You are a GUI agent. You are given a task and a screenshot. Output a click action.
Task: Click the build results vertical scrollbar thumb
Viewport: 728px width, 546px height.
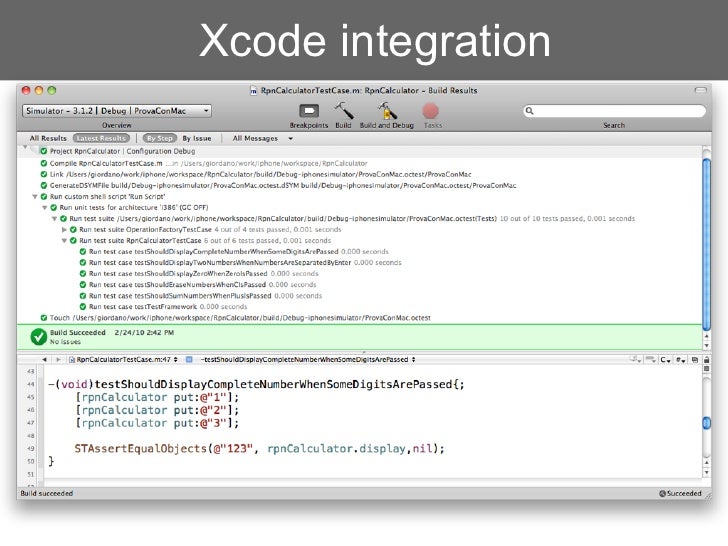click(706, 244)
